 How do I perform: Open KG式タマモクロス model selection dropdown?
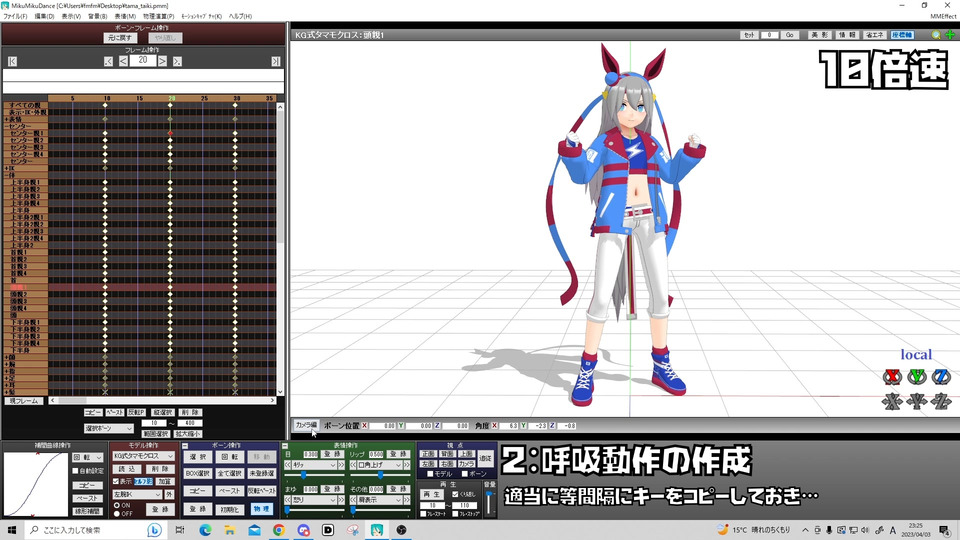[x=143, y=456]
